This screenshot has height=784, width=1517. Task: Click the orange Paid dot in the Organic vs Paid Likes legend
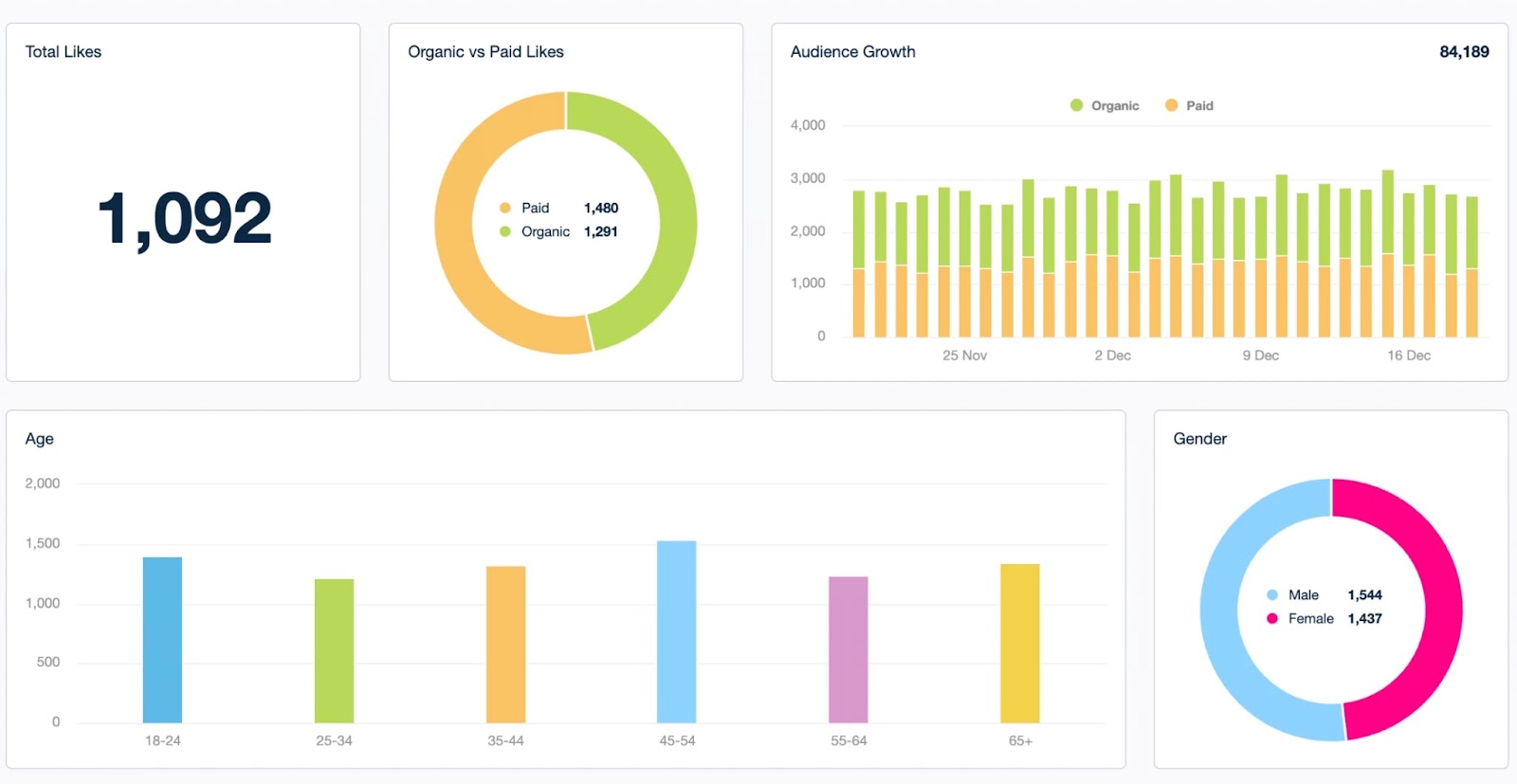point(505,208)
